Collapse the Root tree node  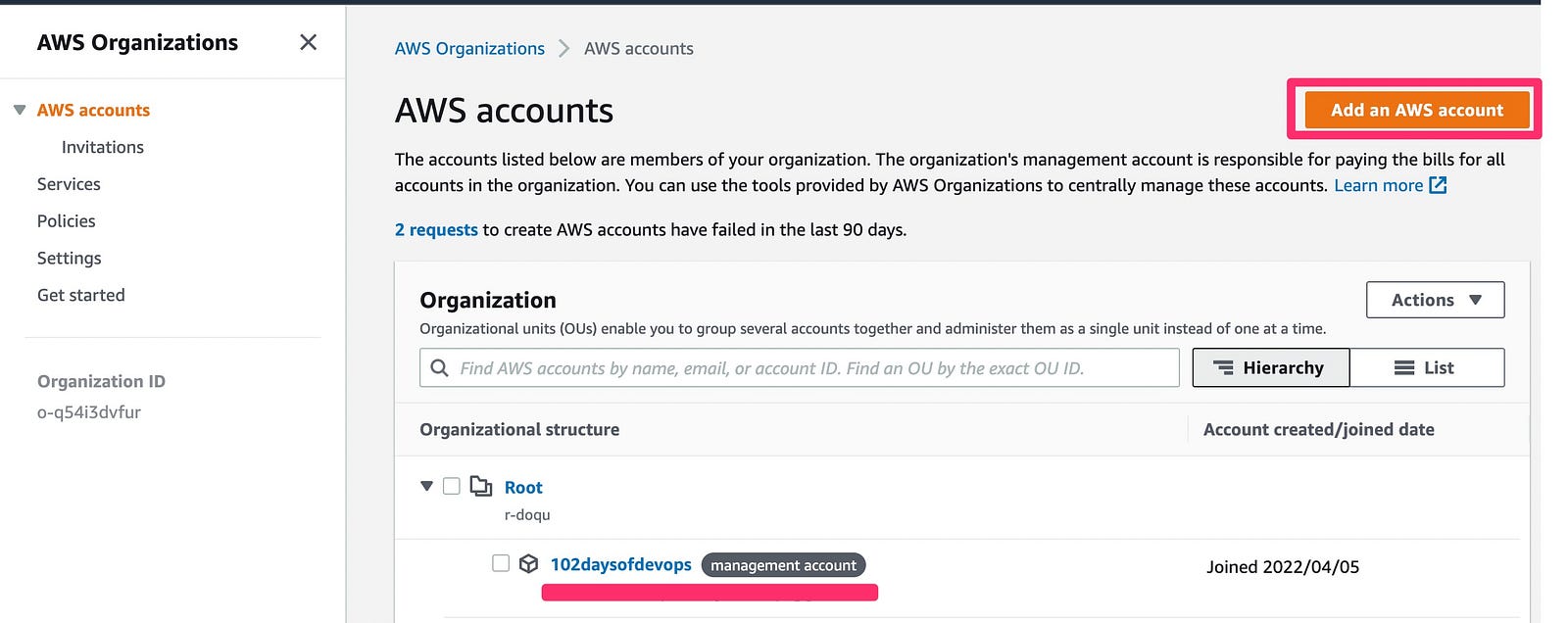pos(426,486)
